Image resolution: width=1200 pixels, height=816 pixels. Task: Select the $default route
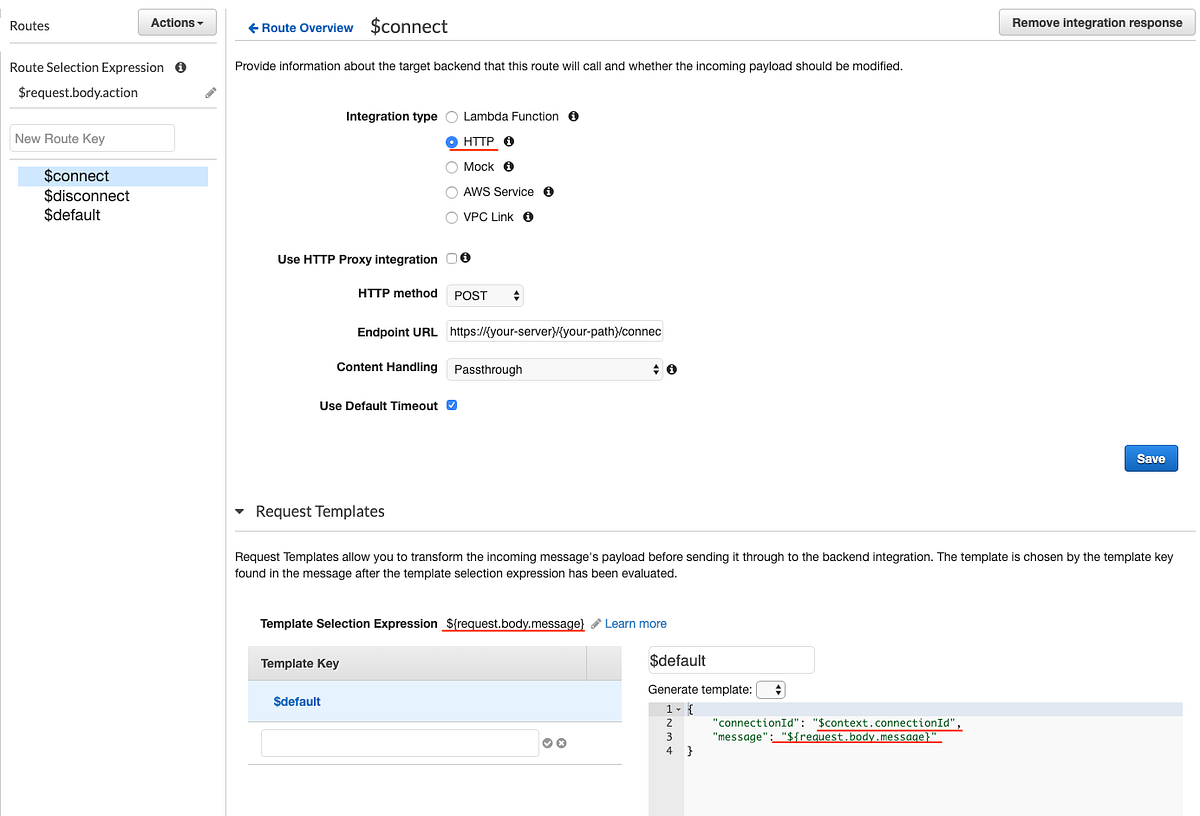(72, 215)
